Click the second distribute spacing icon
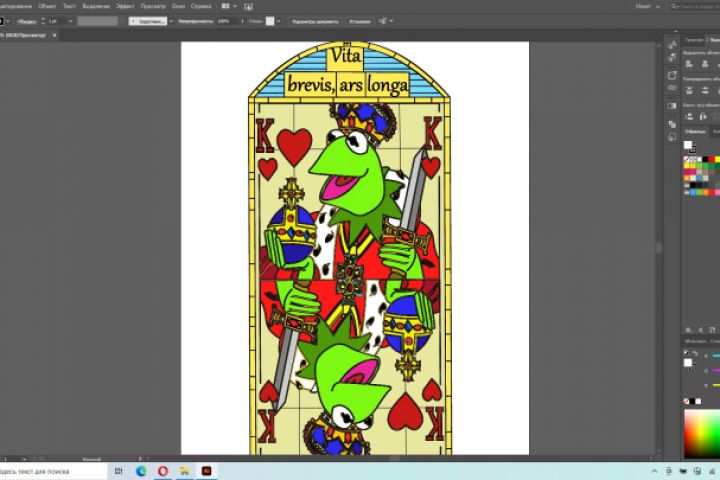The width and height of the screenshot is (720, 480). (703, 117)
